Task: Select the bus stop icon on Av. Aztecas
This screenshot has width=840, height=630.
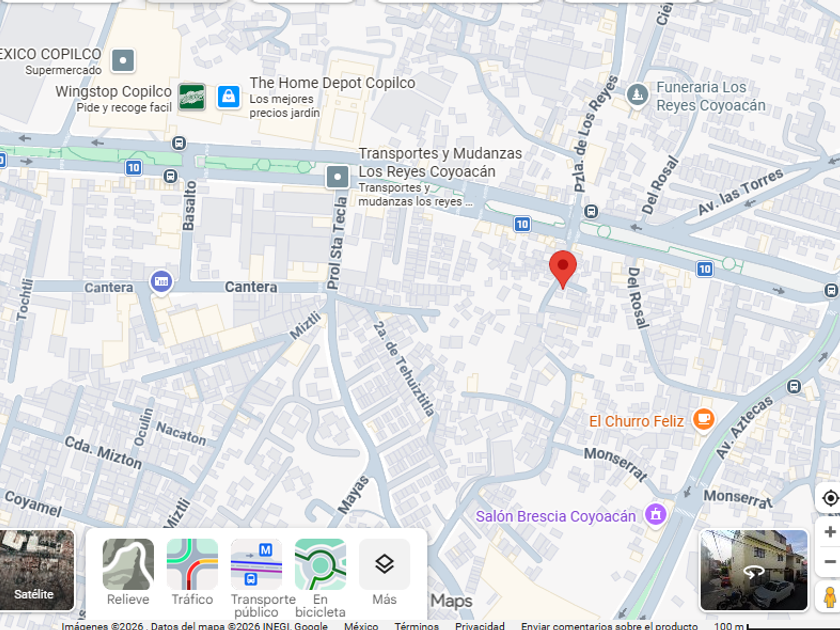Action: click(x=794, y=386)
